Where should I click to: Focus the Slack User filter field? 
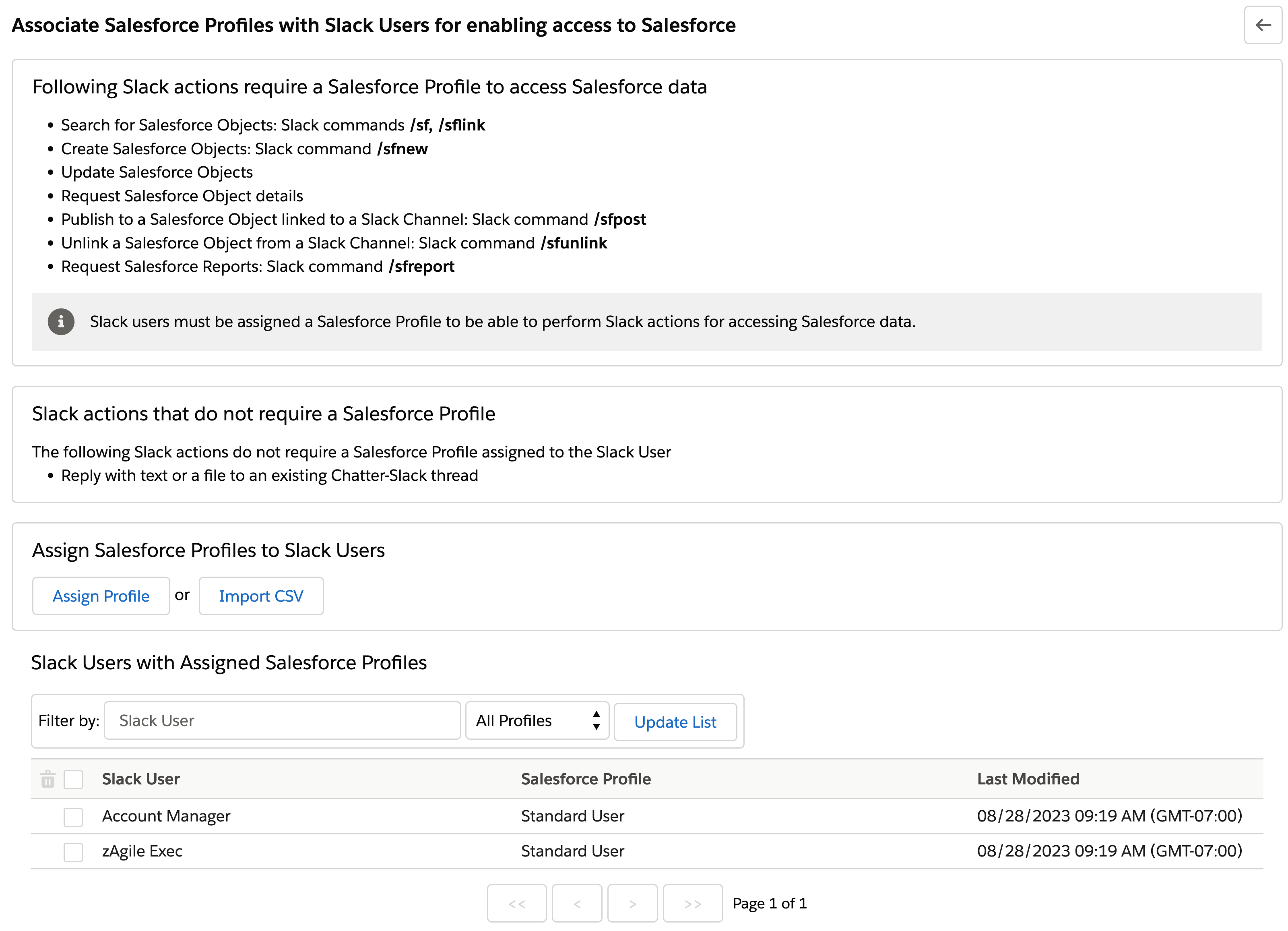coord(282,721)
